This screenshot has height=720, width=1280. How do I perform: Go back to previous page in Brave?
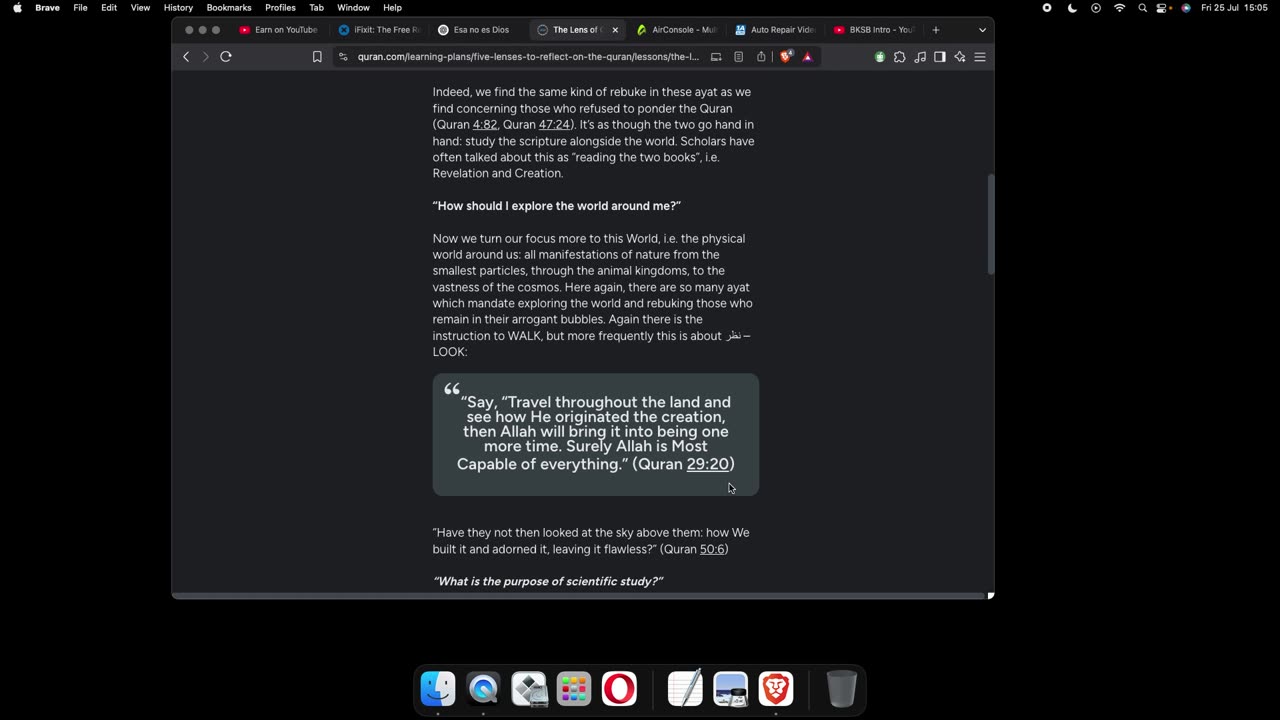pos(186,57)
